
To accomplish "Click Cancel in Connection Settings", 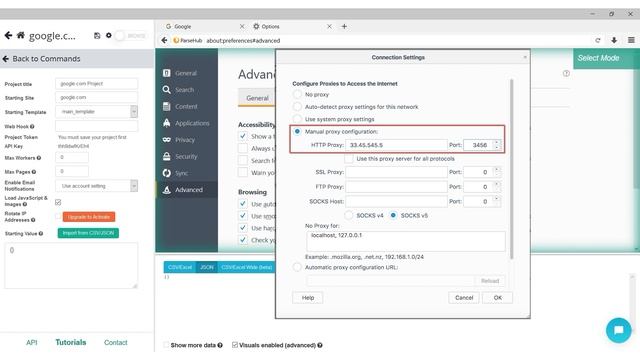I will (464, 298).
